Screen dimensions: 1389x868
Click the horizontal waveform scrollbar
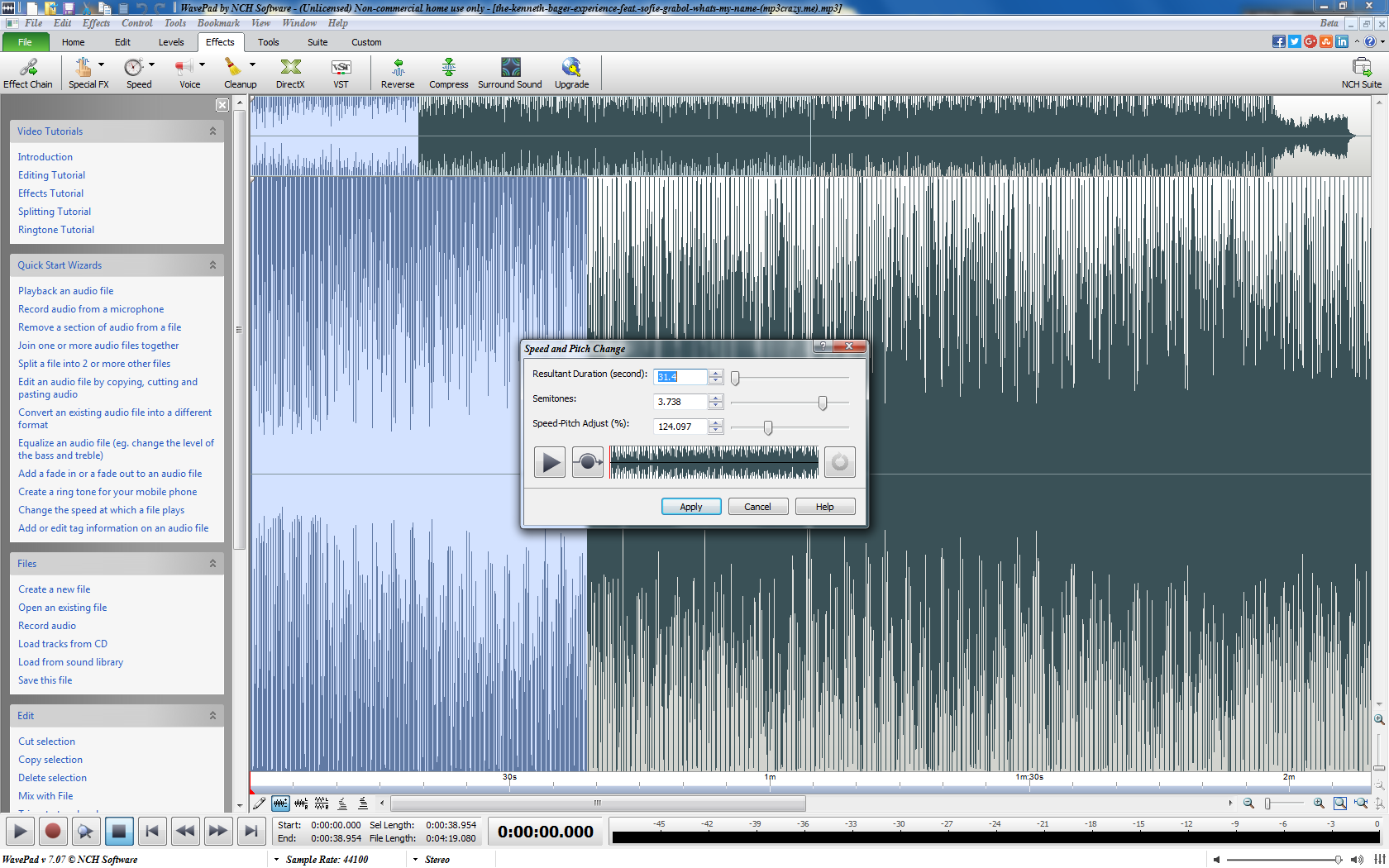598,803
